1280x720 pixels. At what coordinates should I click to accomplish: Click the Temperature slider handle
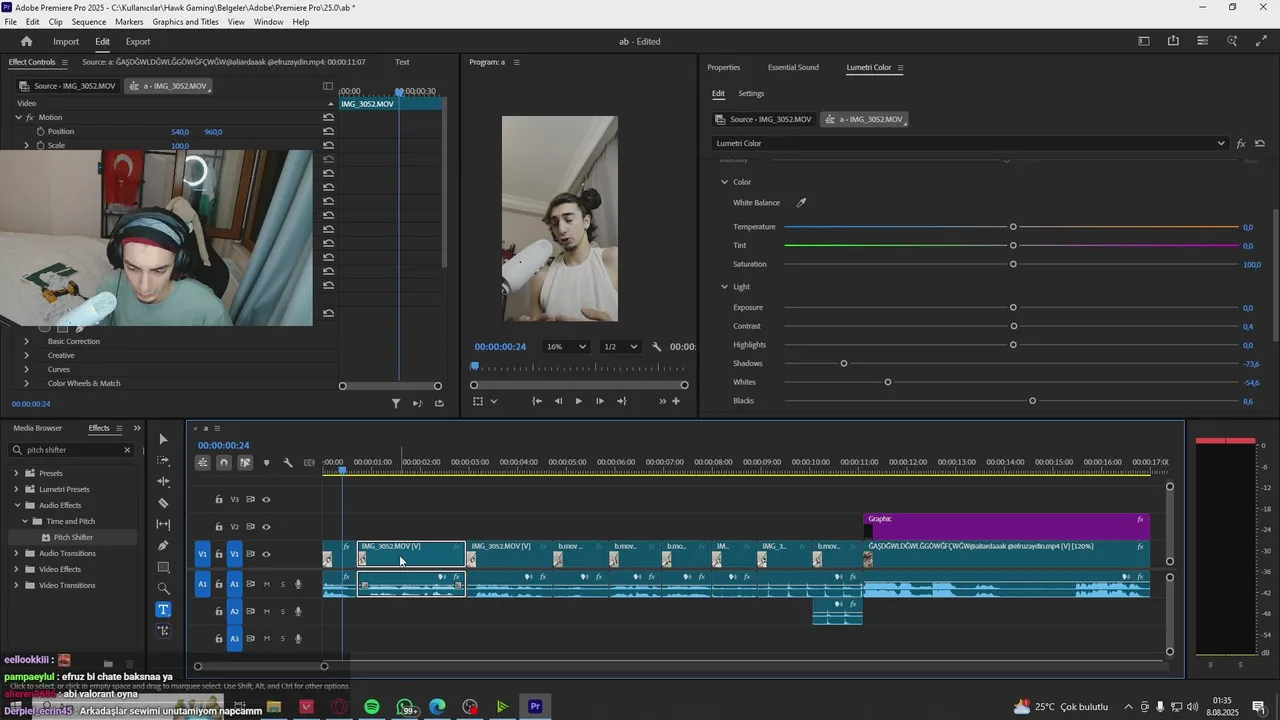coord(1013,227)
